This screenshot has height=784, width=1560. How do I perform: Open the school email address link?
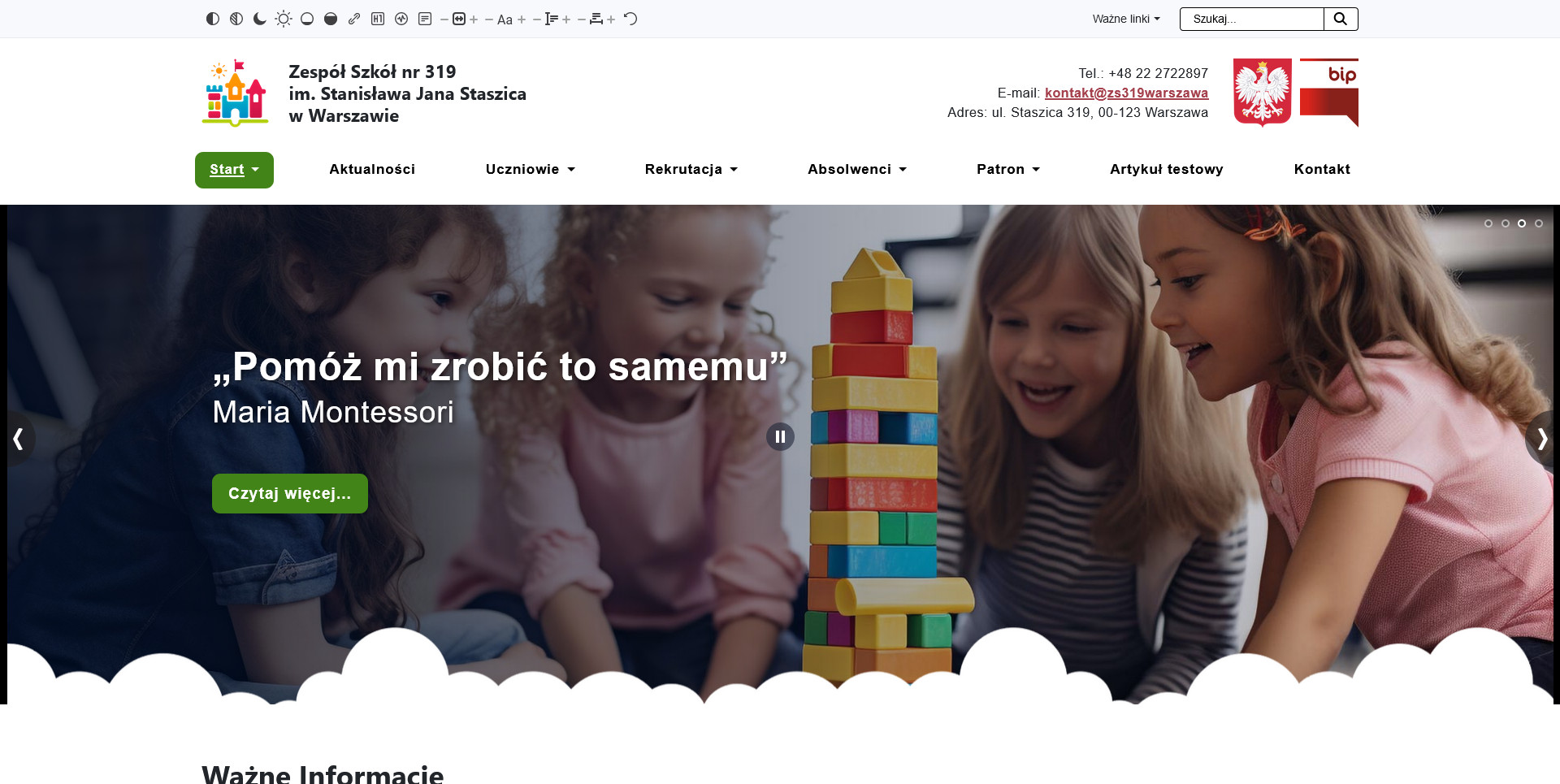tap(1126, 93)
